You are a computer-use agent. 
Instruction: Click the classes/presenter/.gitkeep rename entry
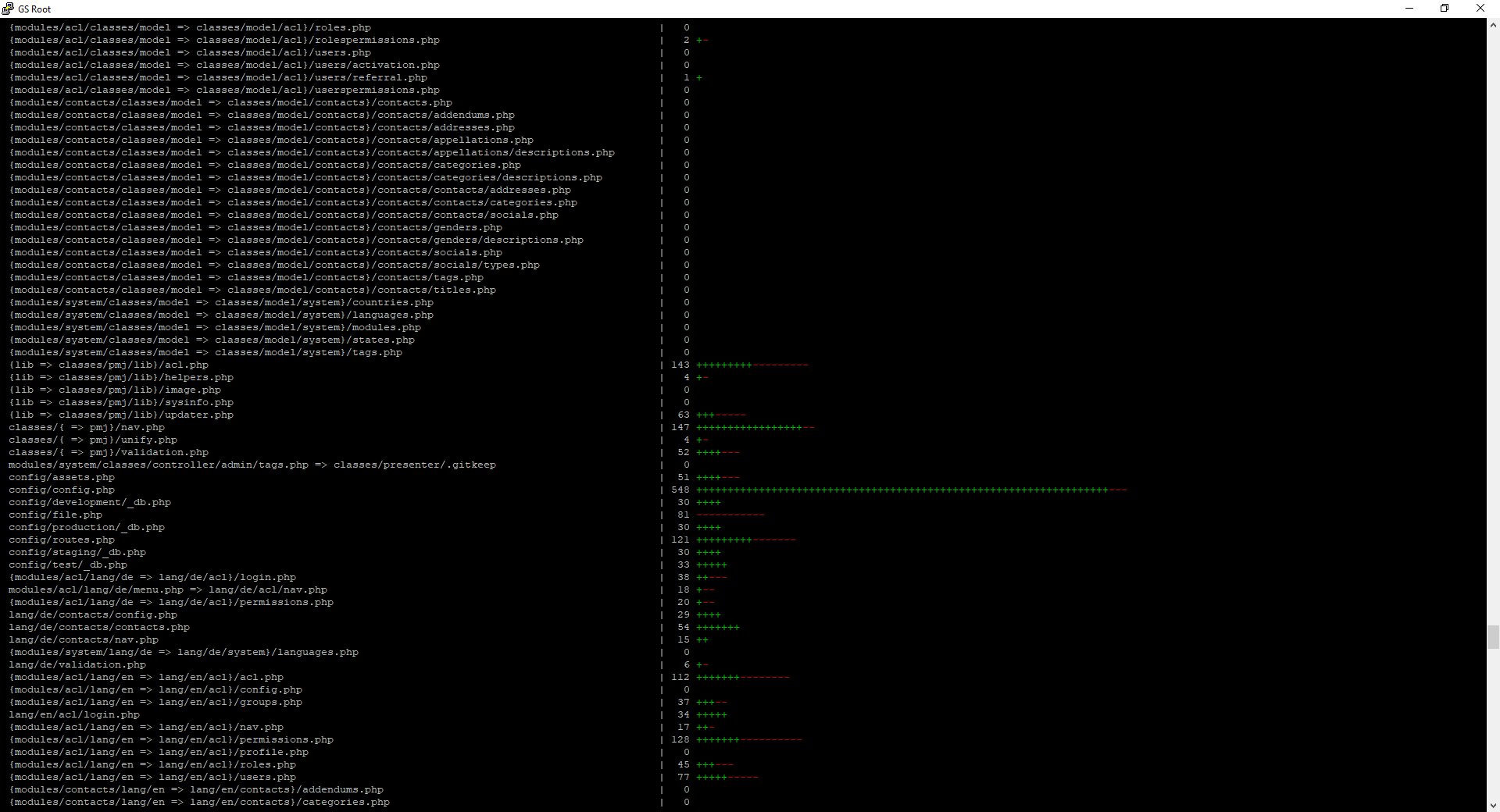(x=415, y=465)
